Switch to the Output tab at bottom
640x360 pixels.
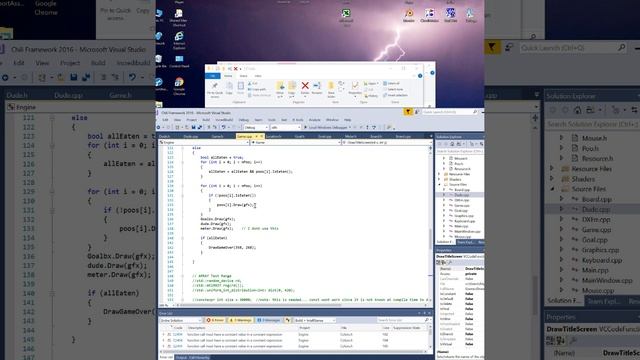tap(181, 358)
